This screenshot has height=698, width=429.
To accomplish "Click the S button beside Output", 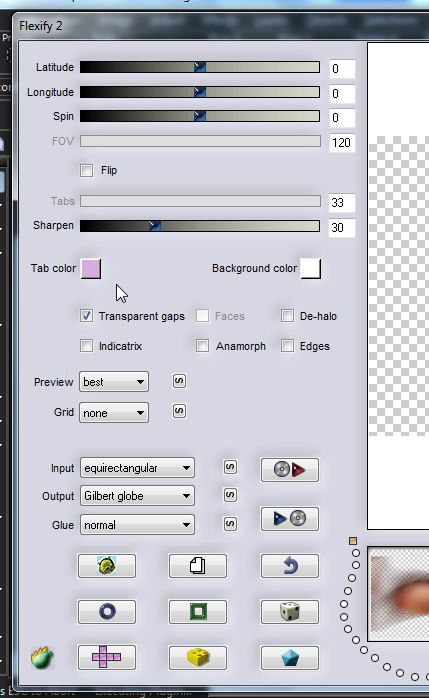I will (230, 495).
